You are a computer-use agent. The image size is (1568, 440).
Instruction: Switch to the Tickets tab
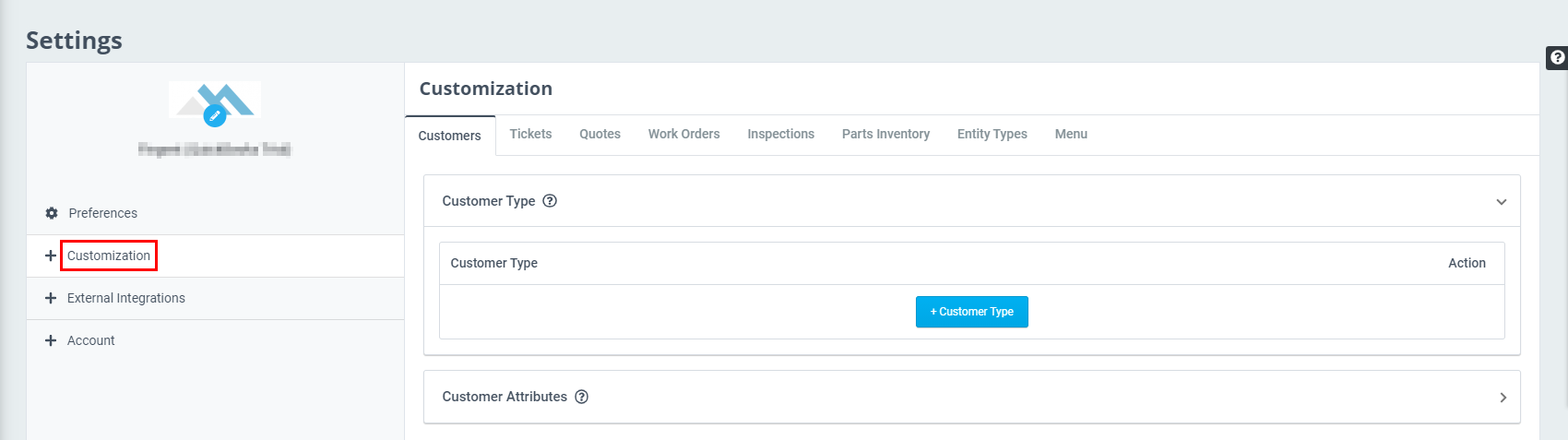(530, 134)
